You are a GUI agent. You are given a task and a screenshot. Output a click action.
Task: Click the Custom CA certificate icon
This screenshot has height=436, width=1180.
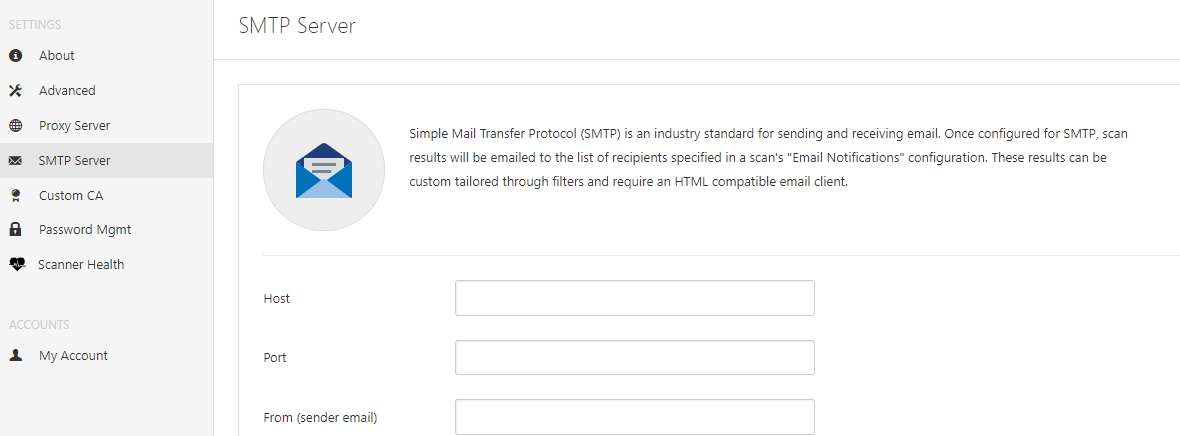coord(16,196)
